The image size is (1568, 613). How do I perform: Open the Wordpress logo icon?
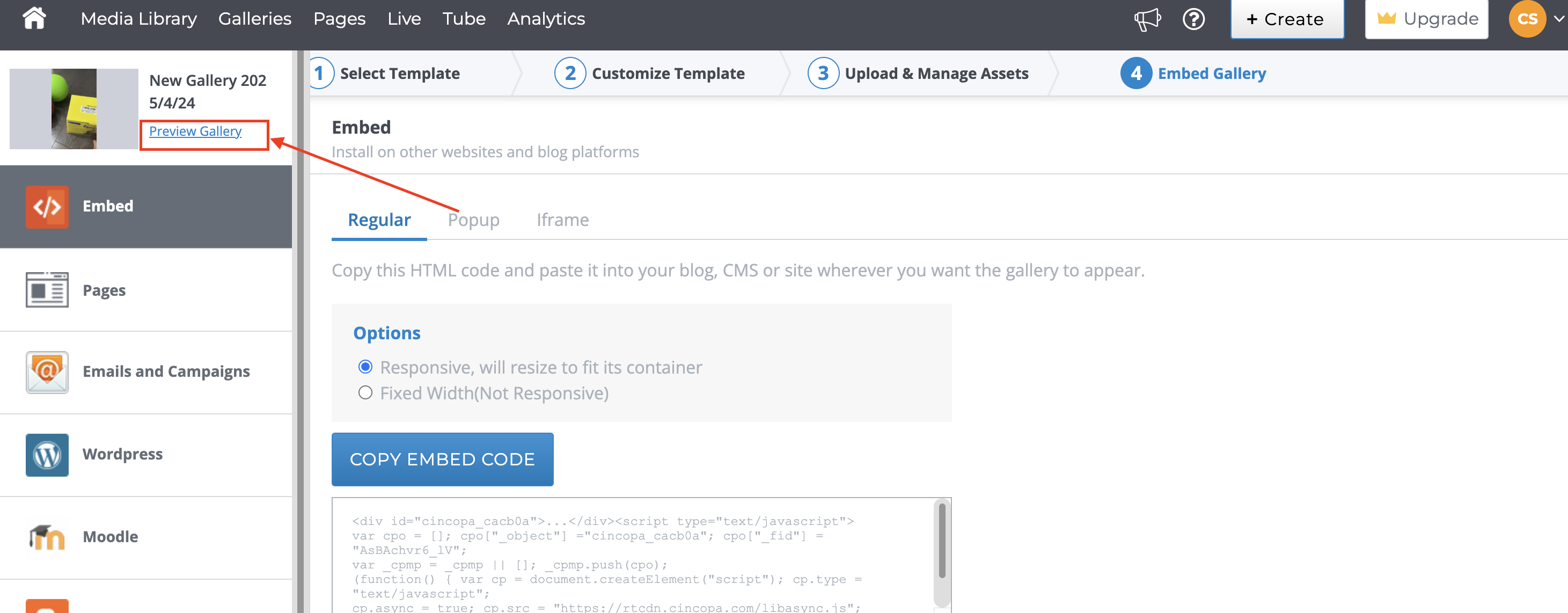pos(47,455)
